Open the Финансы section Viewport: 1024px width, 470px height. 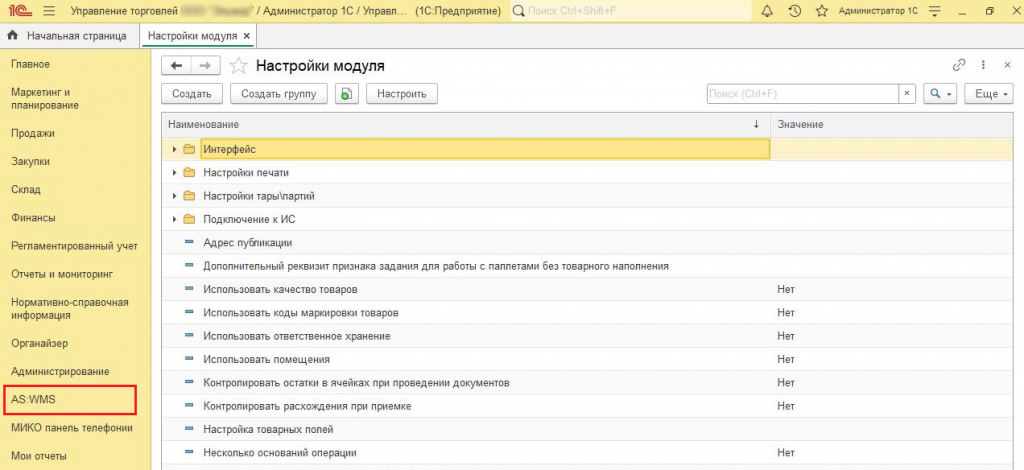click(33, 217)
